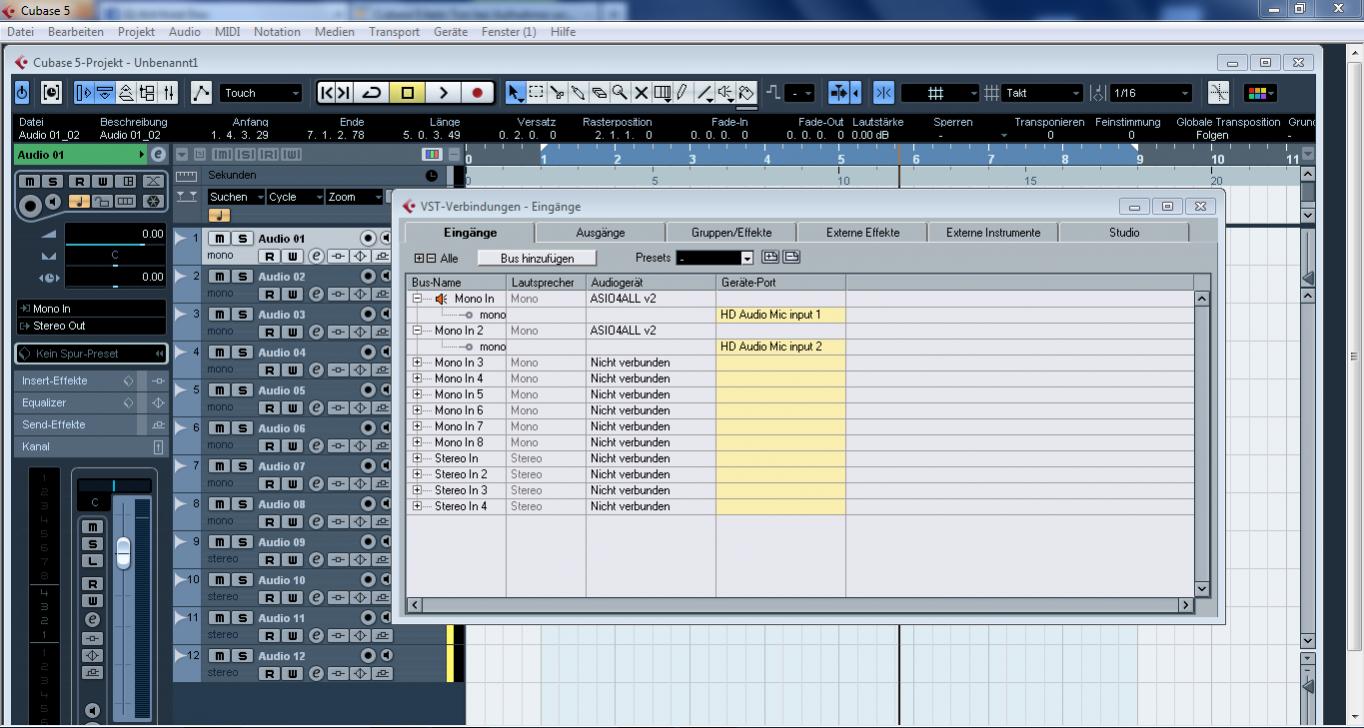Viewport: 1364px width, 728px height.
Task: Select the Range Selection tool
Action: [537, 93]
